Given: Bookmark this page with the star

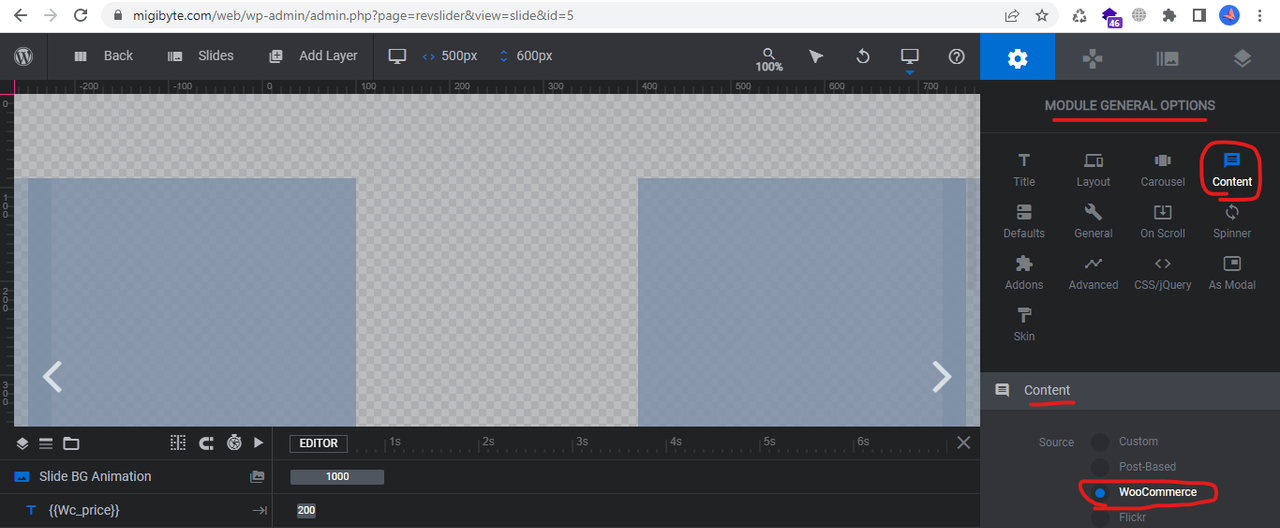Looking at the screenshot, I should [1041, 16].
